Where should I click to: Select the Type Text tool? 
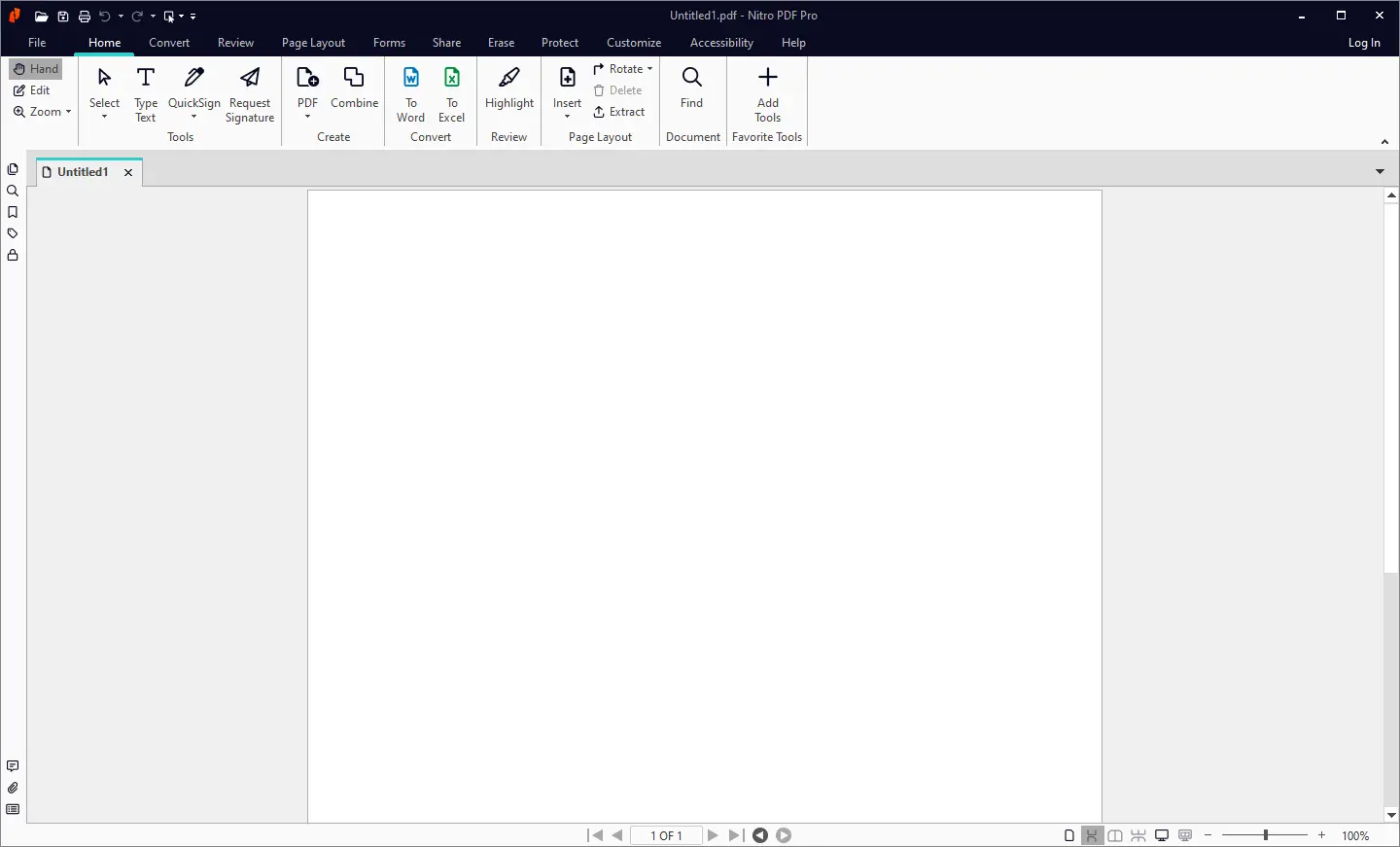point(146,94)
